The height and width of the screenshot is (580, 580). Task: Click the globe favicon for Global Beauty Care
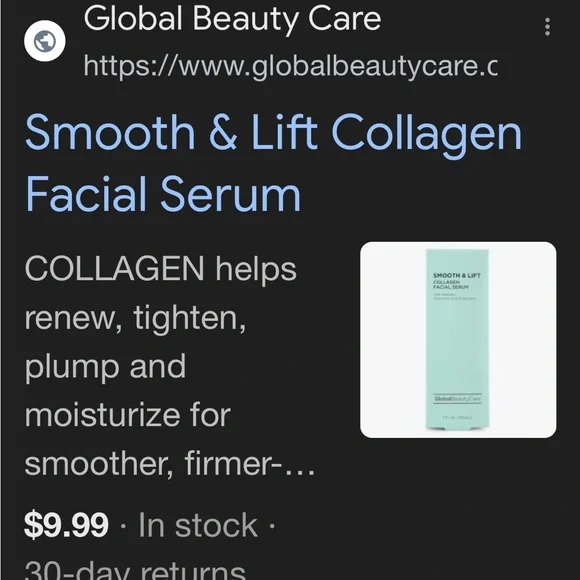pos(45,41)
